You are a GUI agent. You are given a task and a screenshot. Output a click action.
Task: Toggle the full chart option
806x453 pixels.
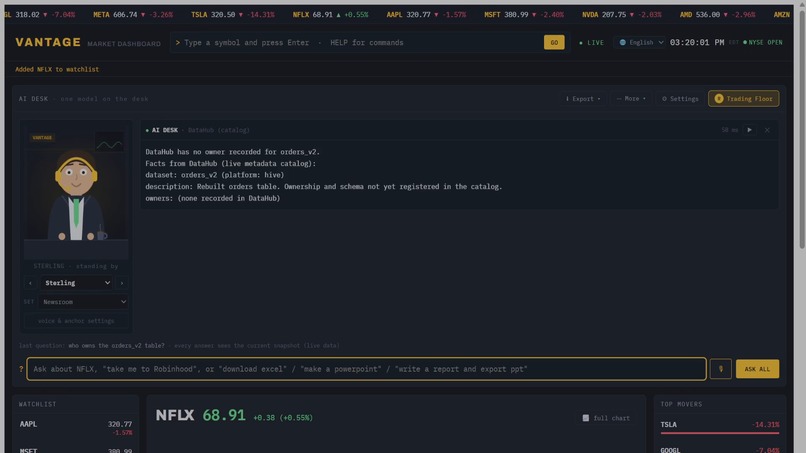coord(606,418)
